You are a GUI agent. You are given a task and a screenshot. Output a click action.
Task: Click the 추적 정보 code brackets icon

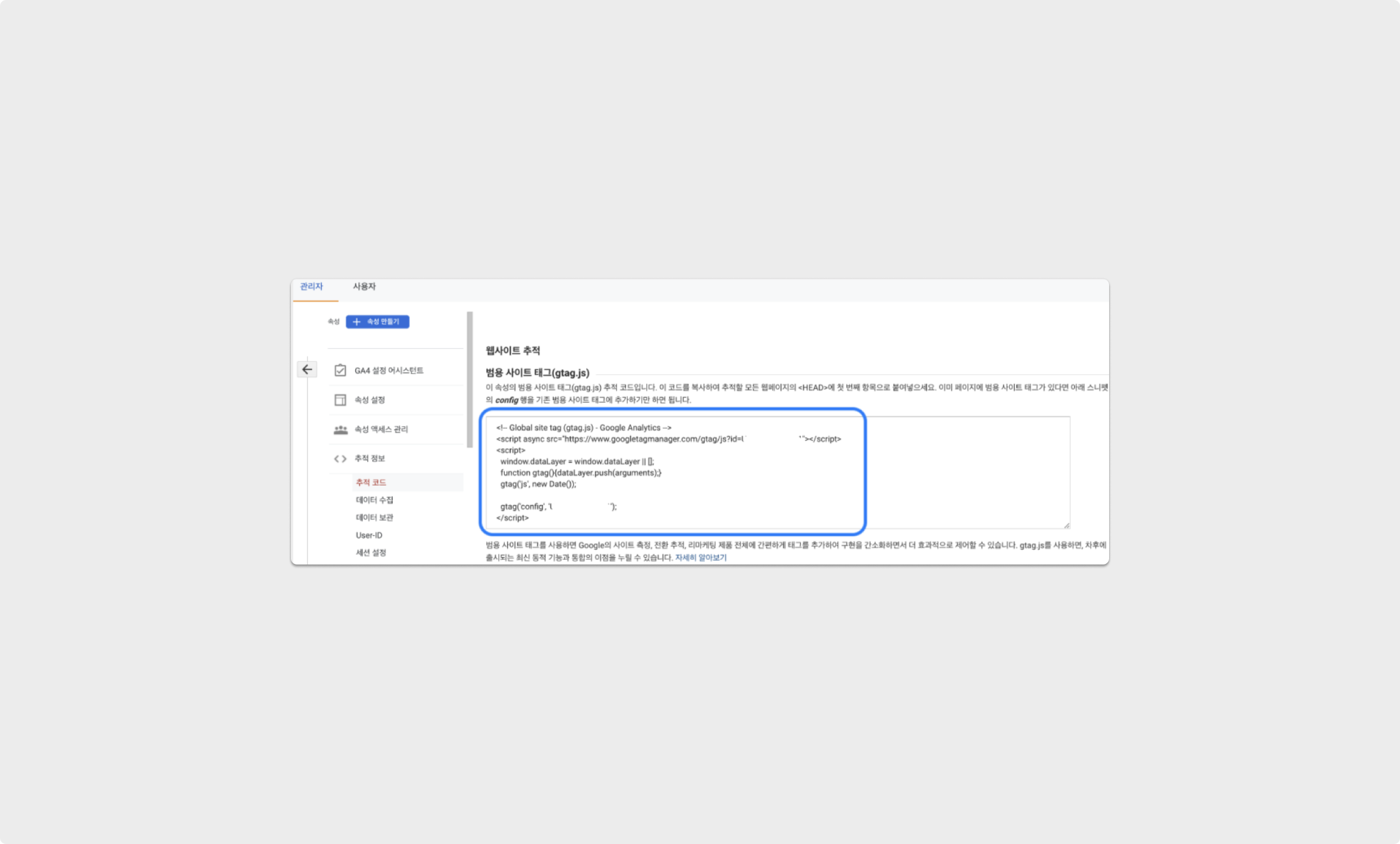click(x=340, y=459)
